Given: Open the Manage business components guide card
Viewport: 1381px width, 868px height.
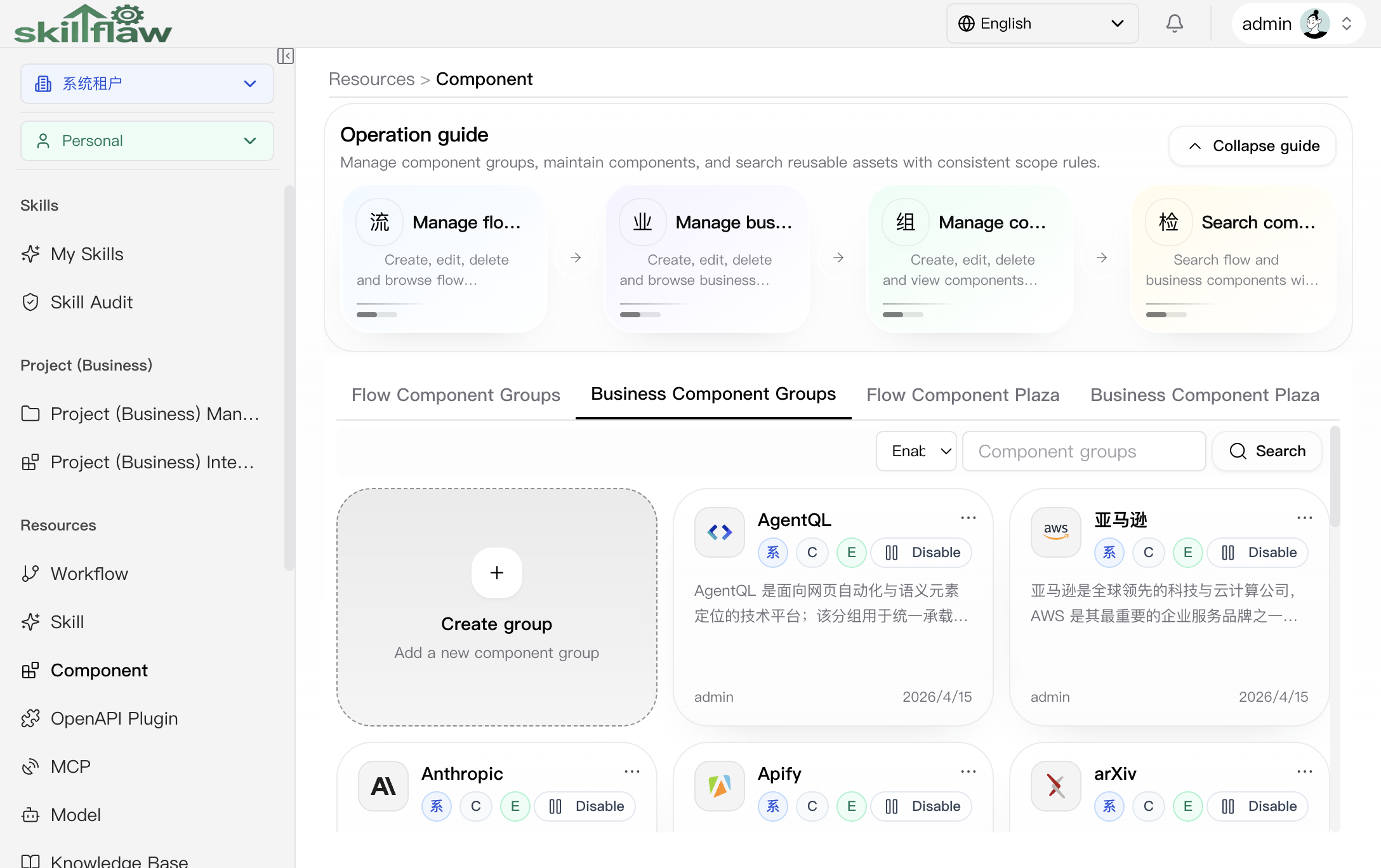Looking at the screenshot, I should click(x=708, y=259).
